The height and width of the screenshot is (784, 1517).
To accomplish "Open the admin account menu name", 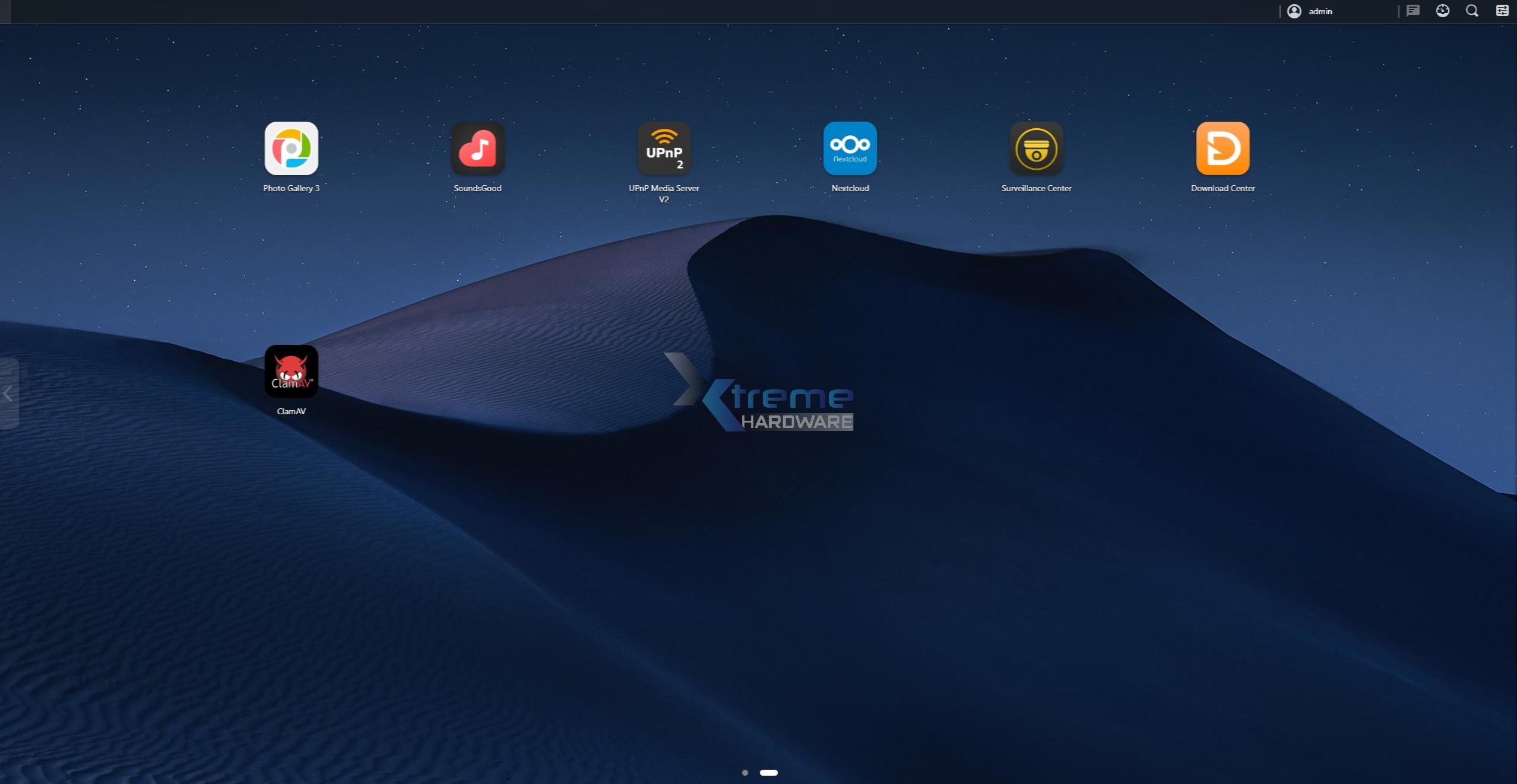I will pyautogui.click(x=1320, y=11).
